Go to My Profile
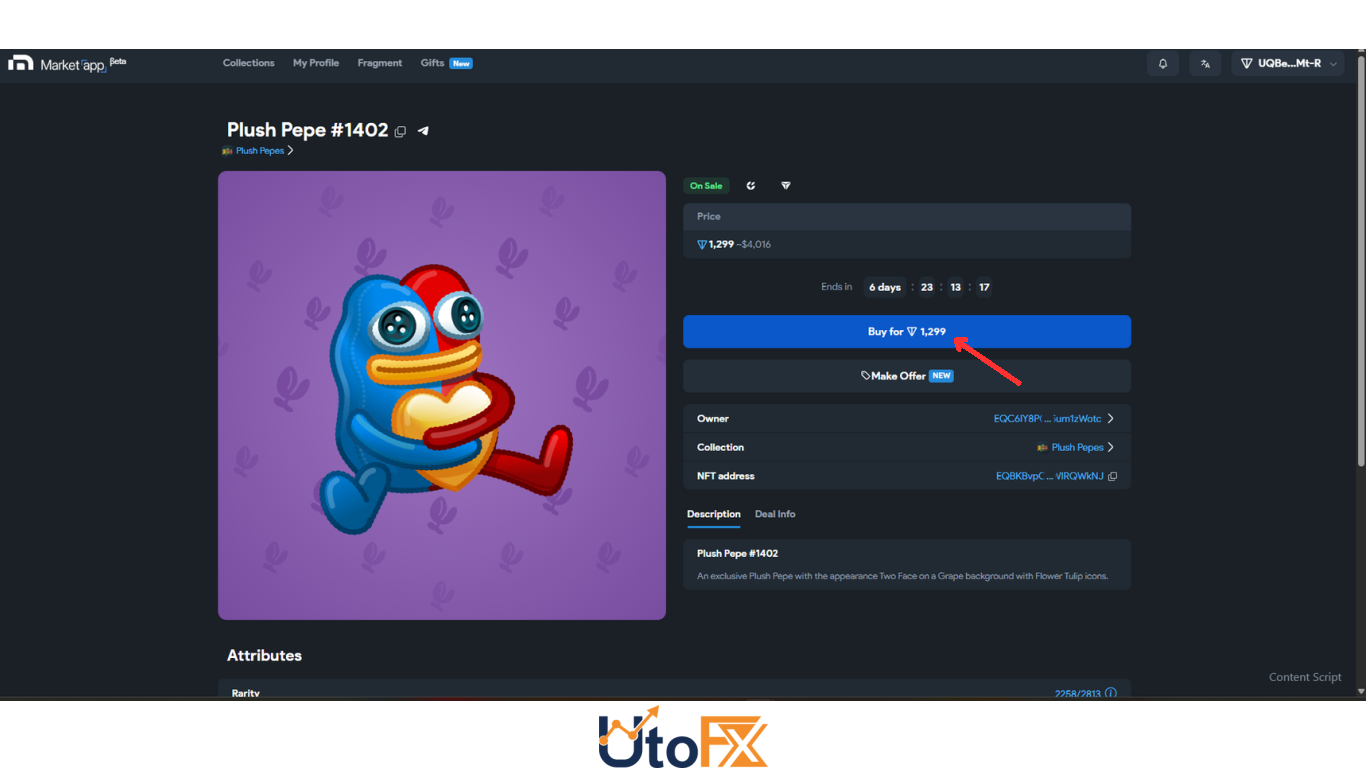The height and width of the screenshot is (768, 1366). pos(316,63)
